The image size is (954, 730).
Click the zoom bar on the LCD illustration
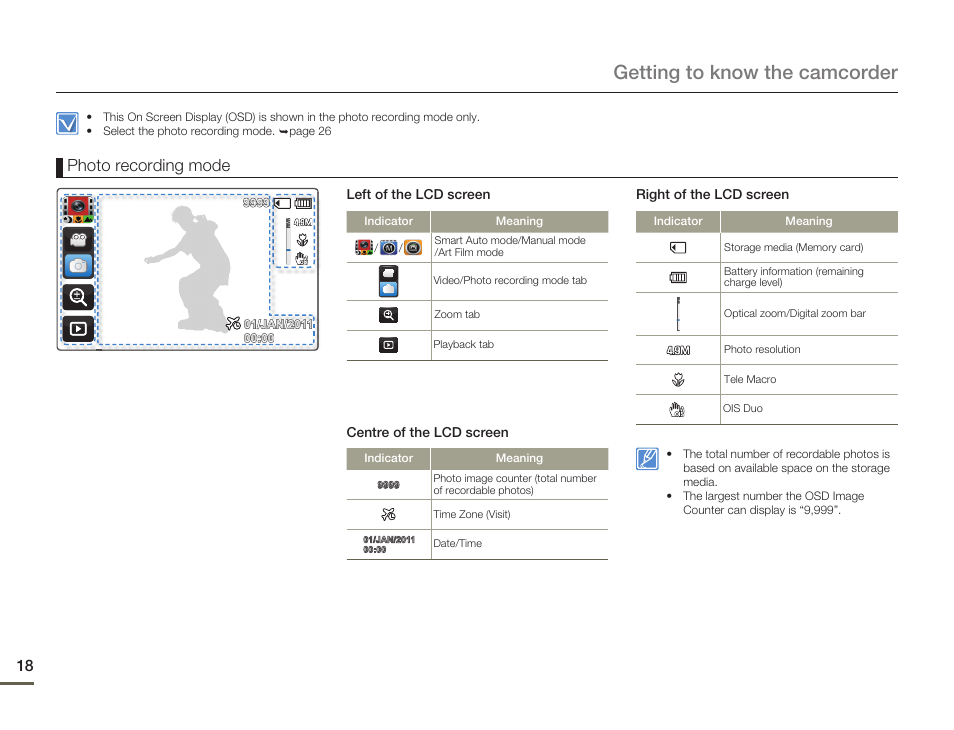click(288, 240)
